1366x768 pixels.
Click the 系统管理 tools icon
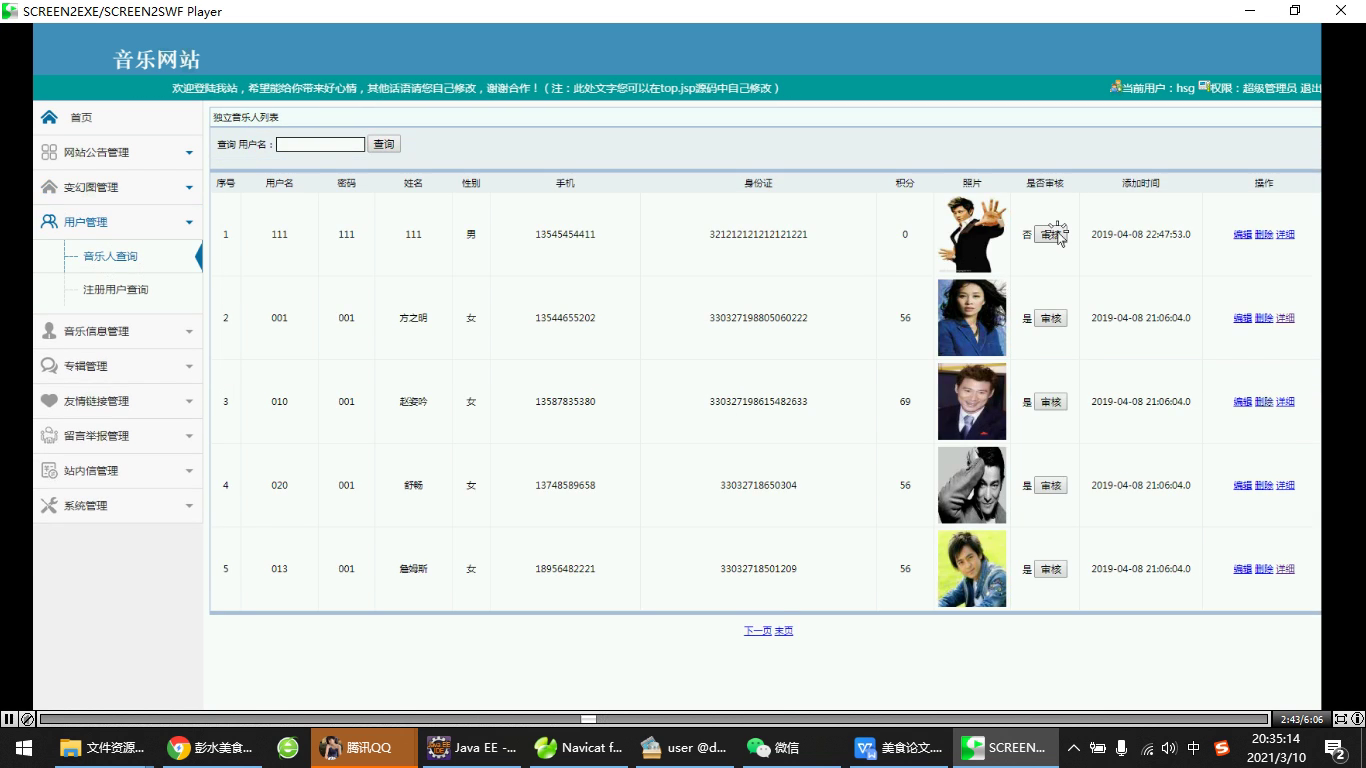click(x=49, y=506)
